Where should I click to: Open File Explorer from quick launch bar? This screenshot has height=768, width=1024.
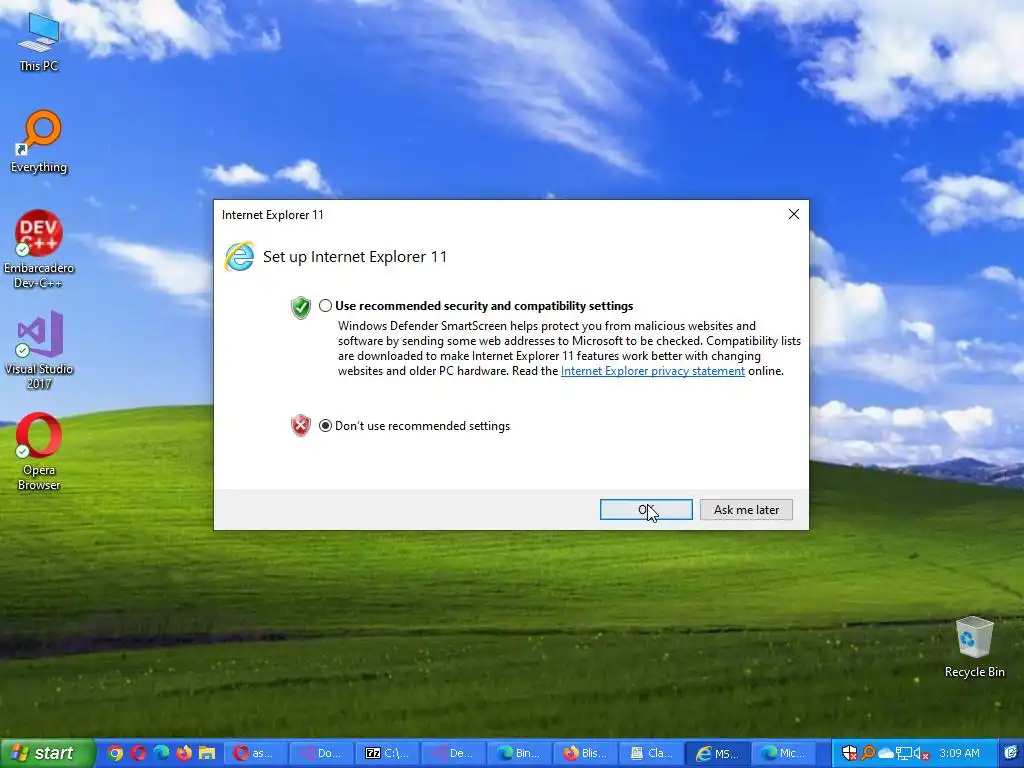tap(207, 753)
